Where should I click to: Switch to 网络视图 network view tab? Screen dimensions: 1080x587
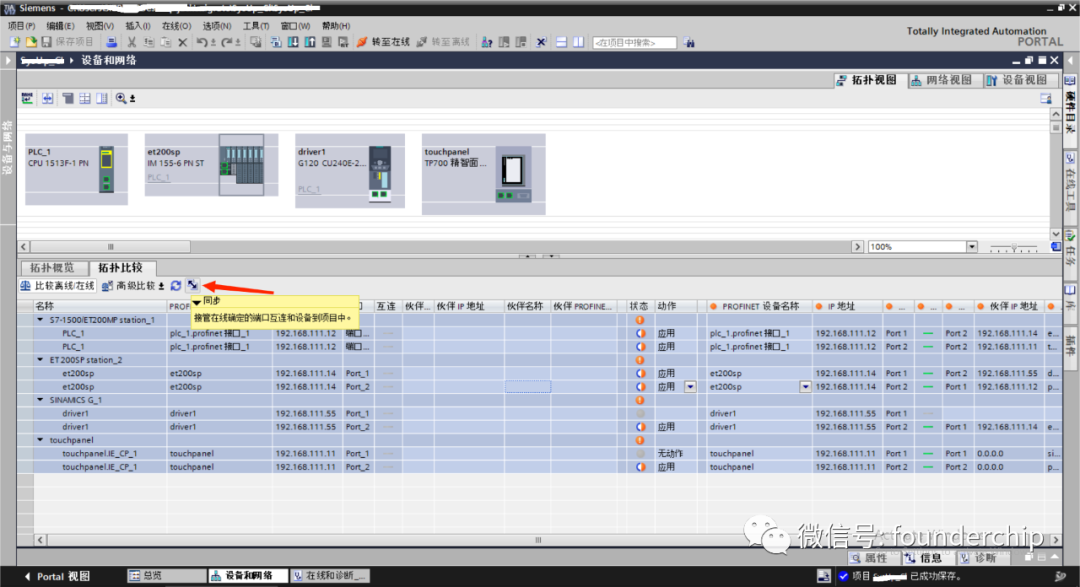tap(942, 80)
